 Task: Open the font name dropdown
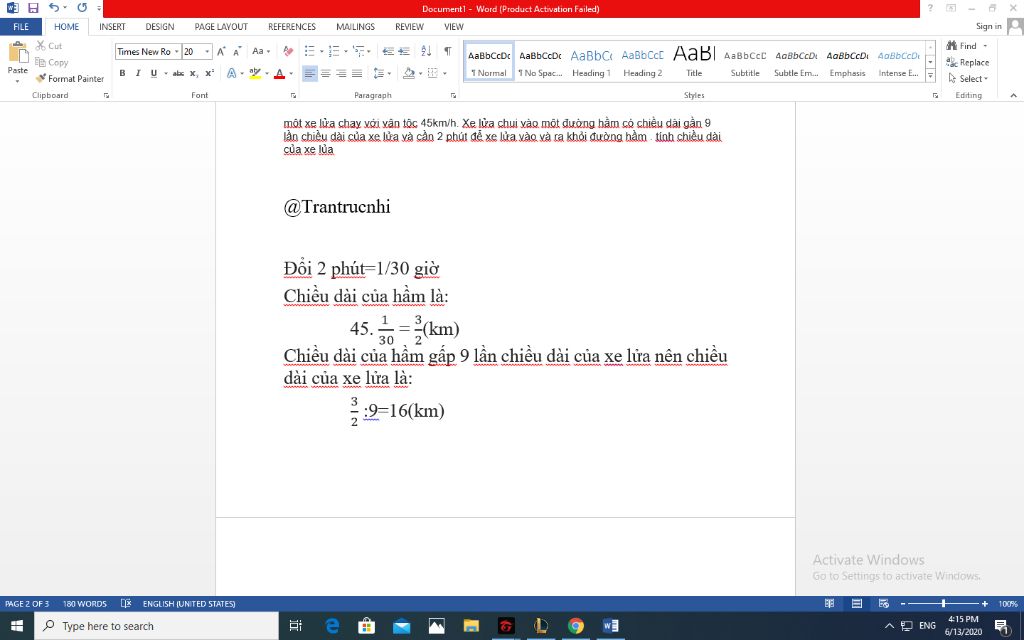point(176,52)
